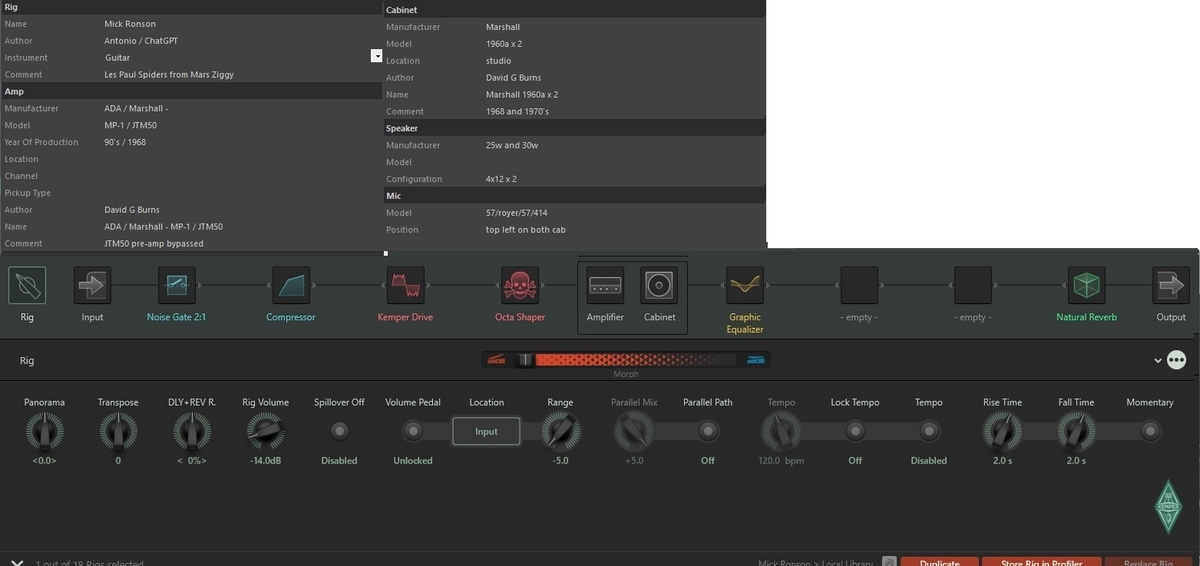This screenshot has height=566, width=1200.
Task: Edit Speaker Manufacturer 25w and 30w
Action: [624, 145]
